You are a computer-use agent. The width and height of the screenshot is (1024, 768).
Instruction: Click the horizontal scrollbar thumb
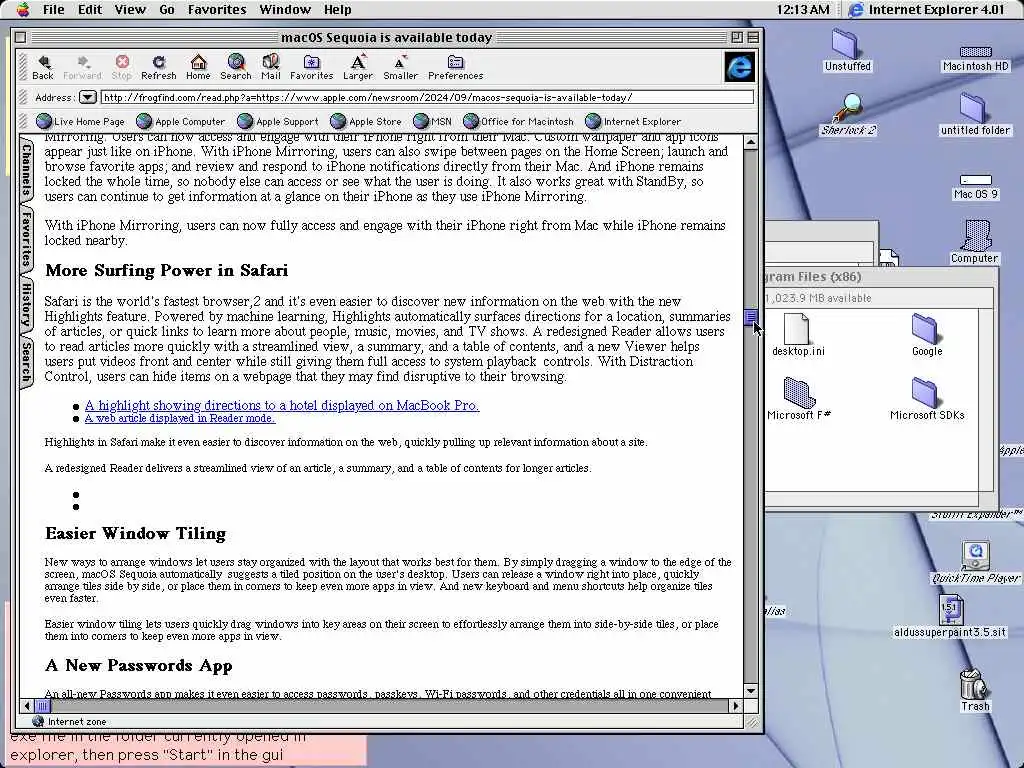pyautogui.click(x=42, y=706)
